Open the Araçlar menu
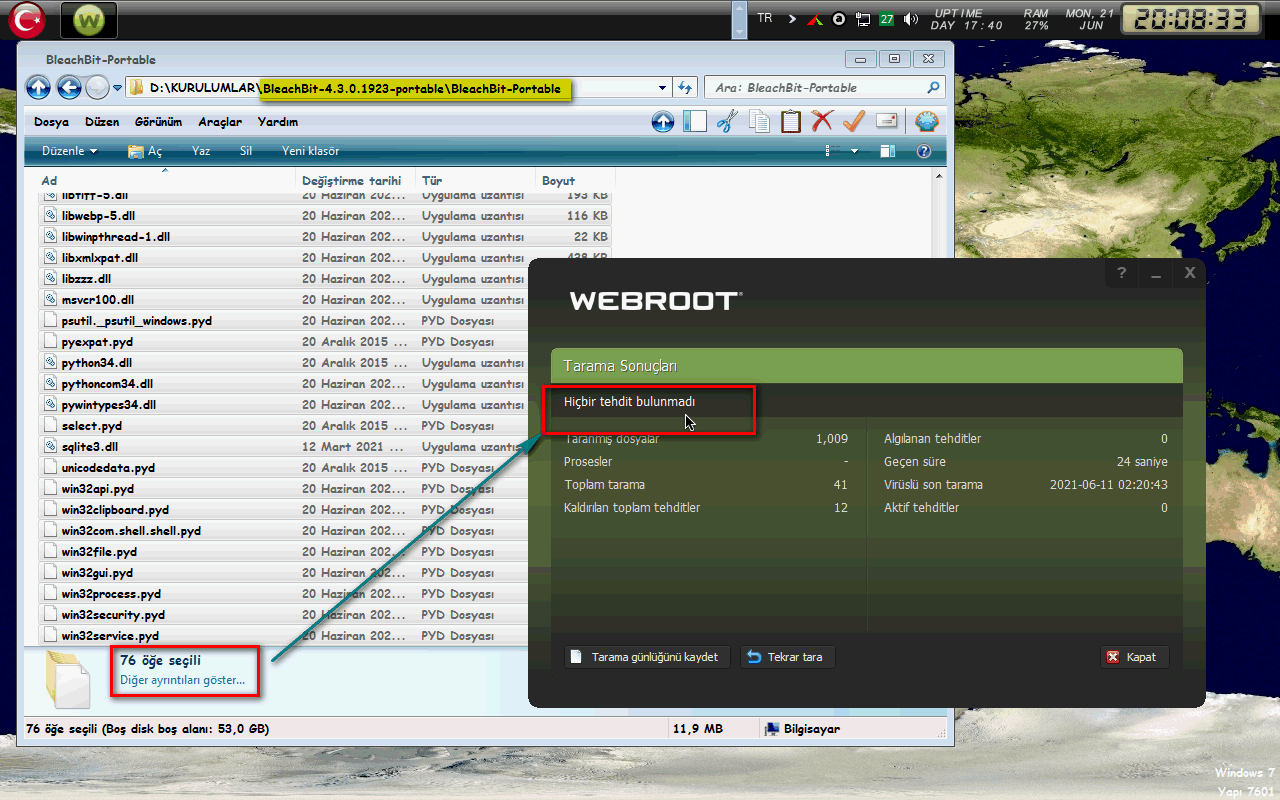Image resolution: width=1280 pixels, height=800 pixels. 220,122
